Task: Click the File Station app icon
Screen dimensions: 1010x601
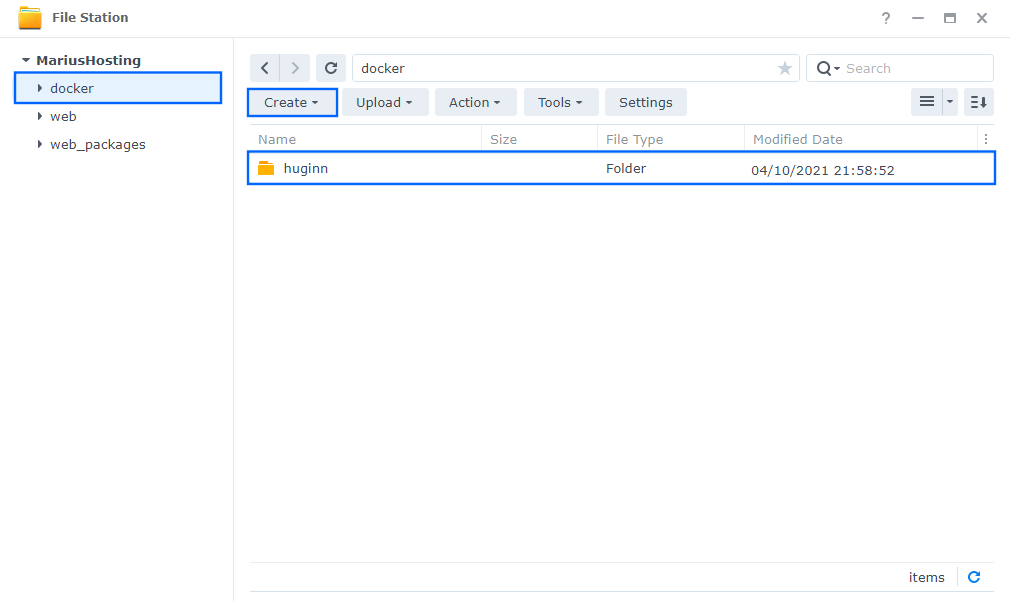Action: click(x=30, y=17)
